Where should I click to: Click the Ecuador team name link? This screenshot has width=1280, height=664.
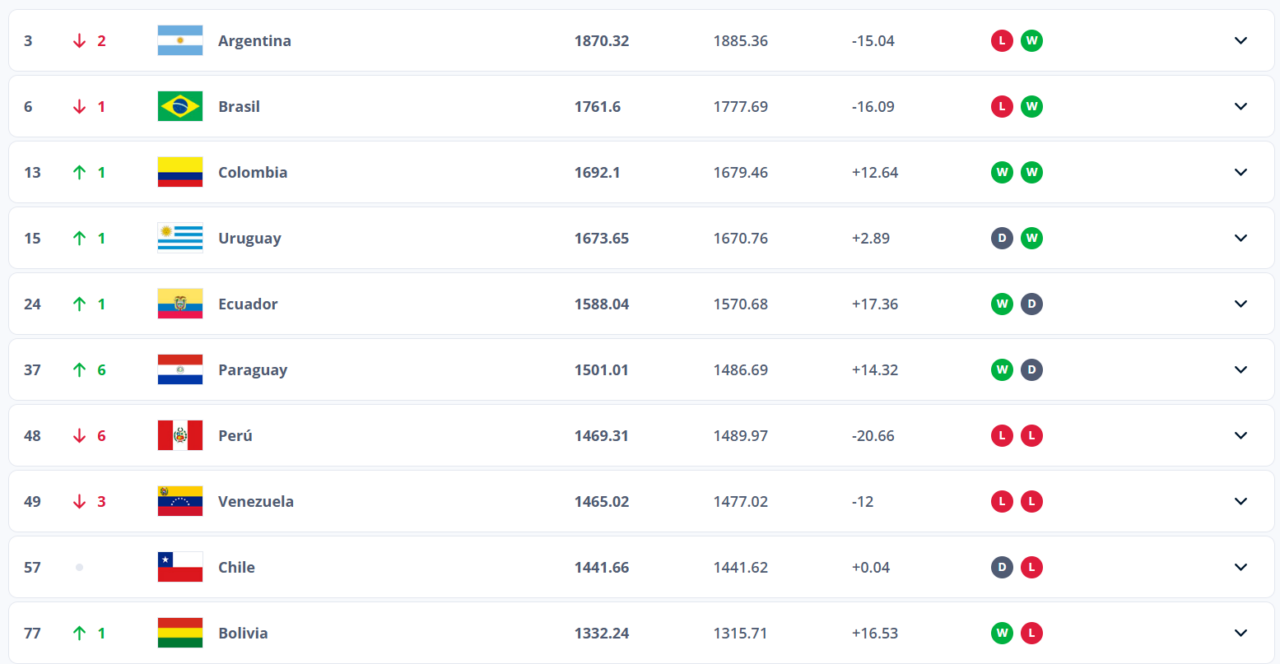click(x=248, y=304)
